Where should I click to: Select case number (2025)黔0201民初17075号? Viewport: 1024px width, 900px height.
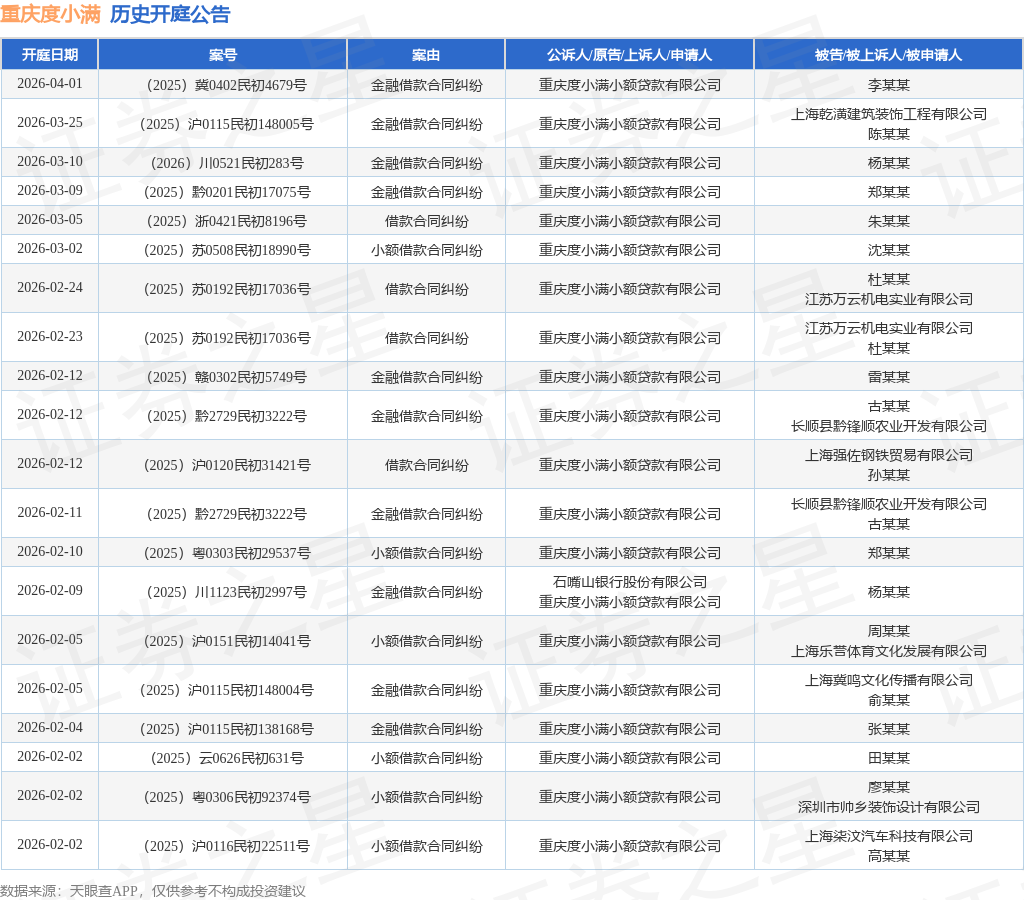pyautogui.click(x=223, y=192)
